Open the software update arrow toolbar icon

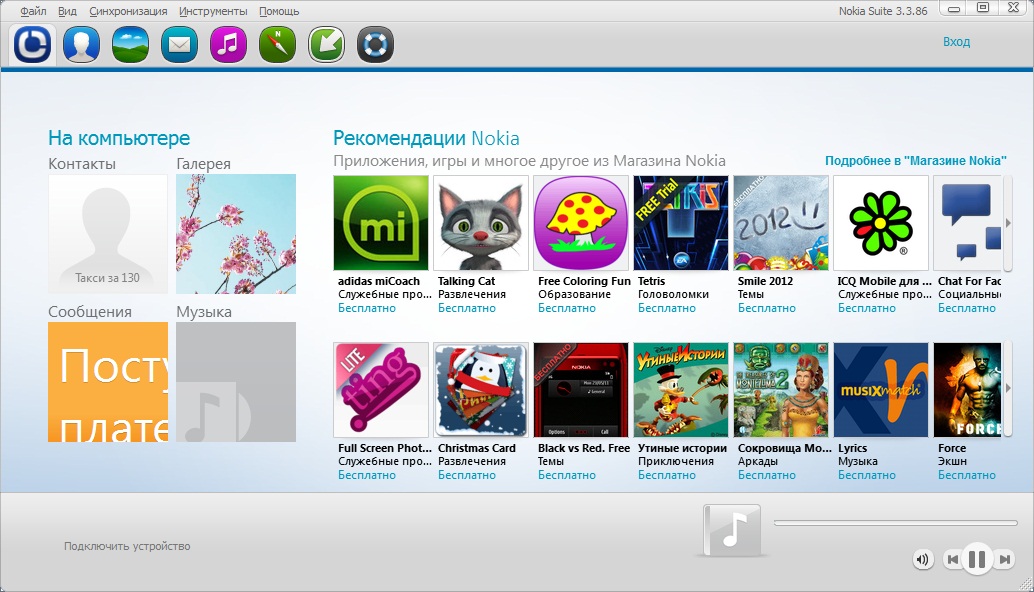[326, 44]
